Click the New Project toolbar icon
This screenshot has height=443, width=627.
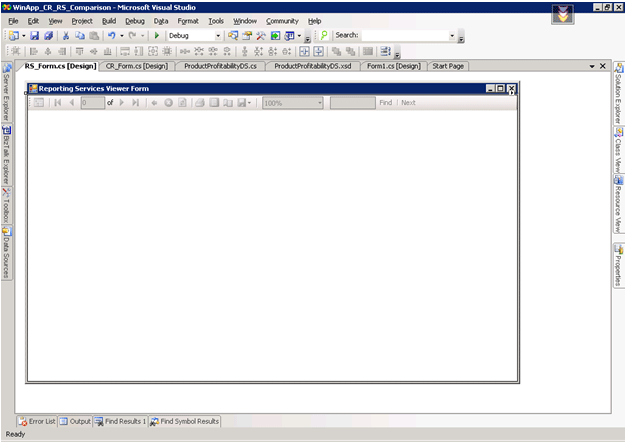coord(14,36)
